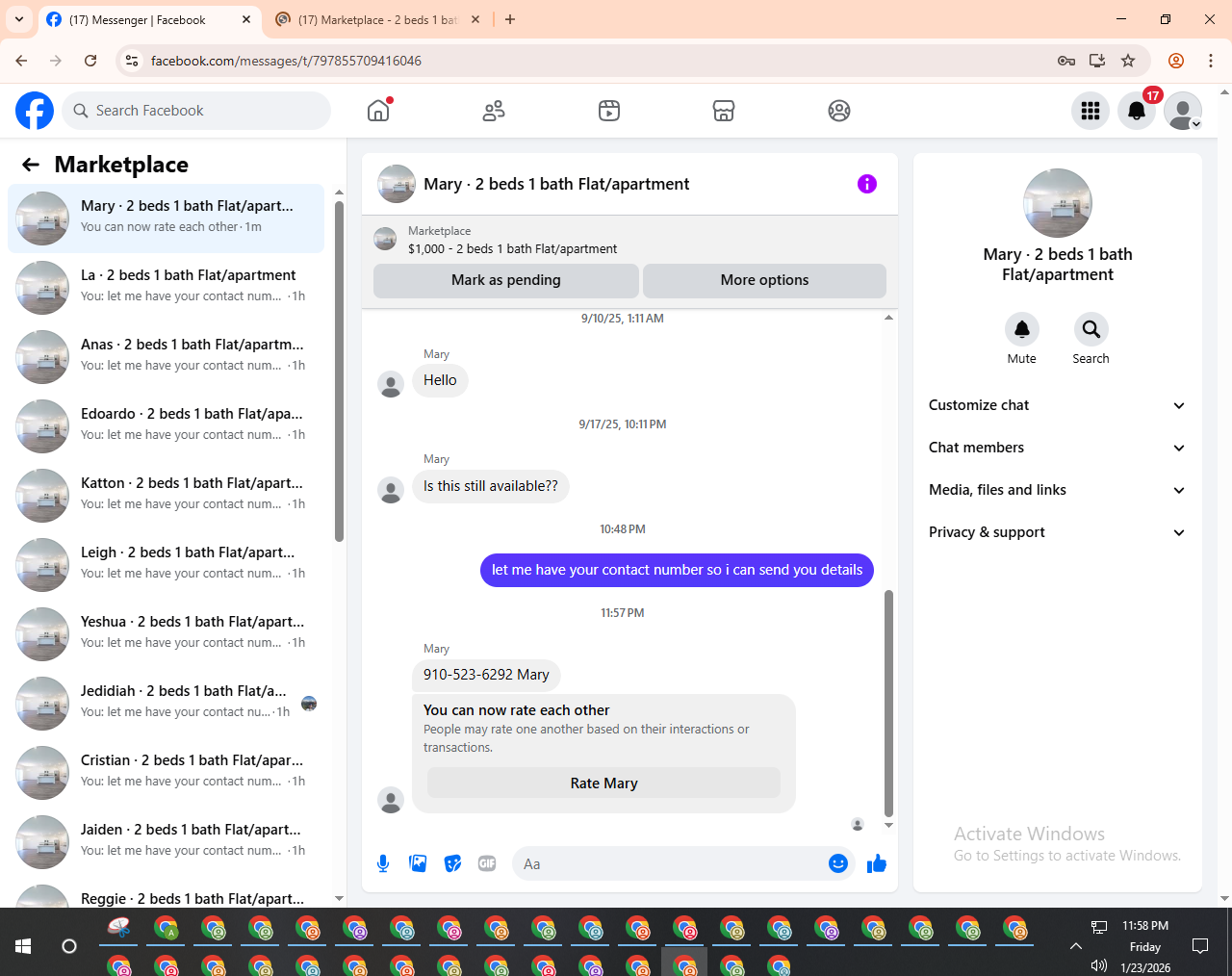Click the 910-523-6292 Mary message

[x=486, y=675]
